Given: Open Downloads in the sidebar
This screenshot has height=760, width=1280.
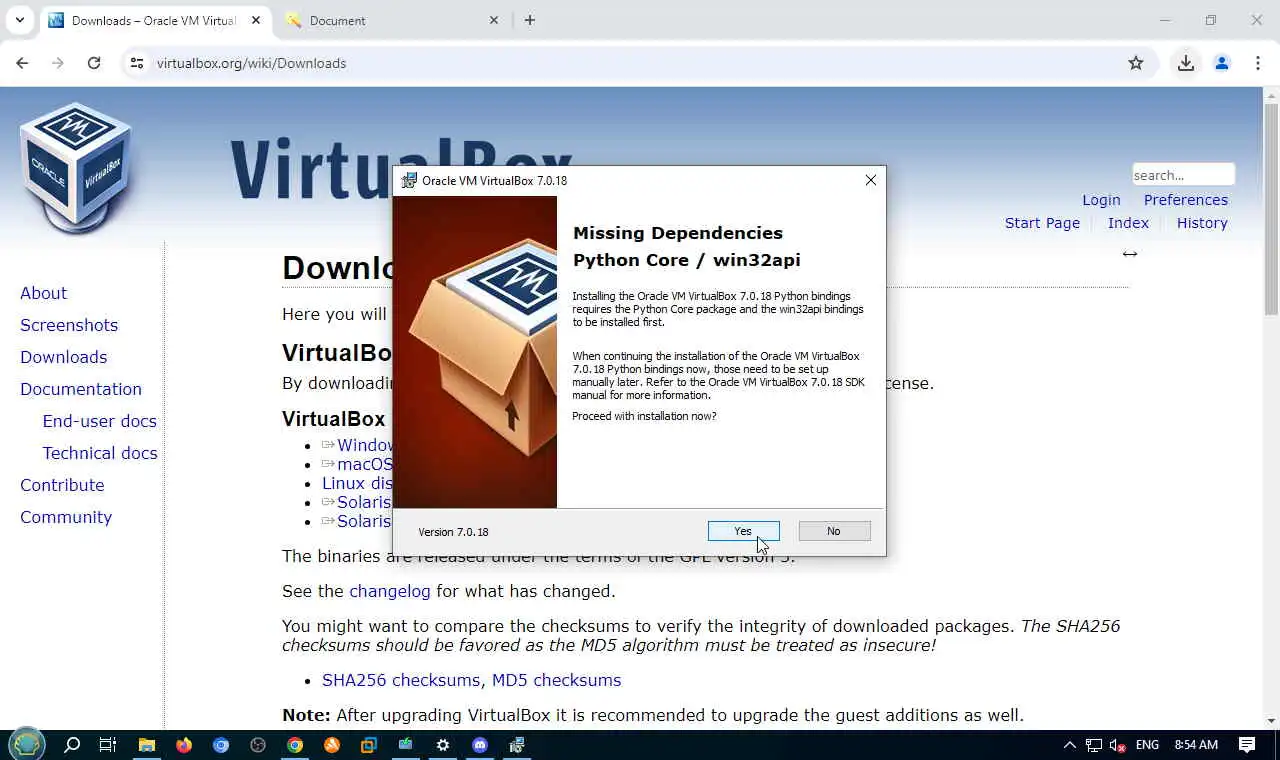Looking at the screenshot, I should click(63, 357).
